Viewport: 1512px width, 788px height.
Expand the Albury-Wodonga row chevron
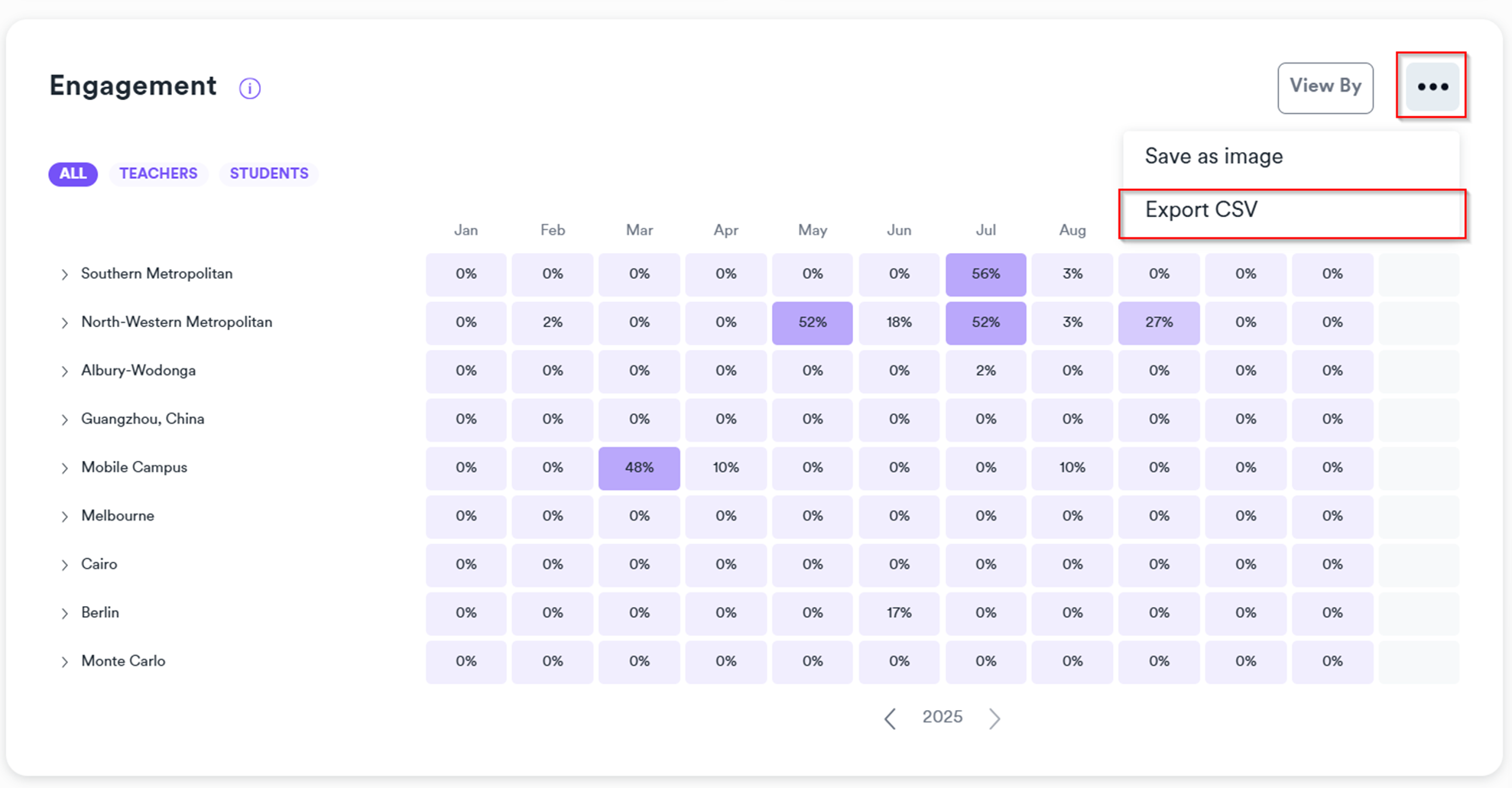pos(65,371)
